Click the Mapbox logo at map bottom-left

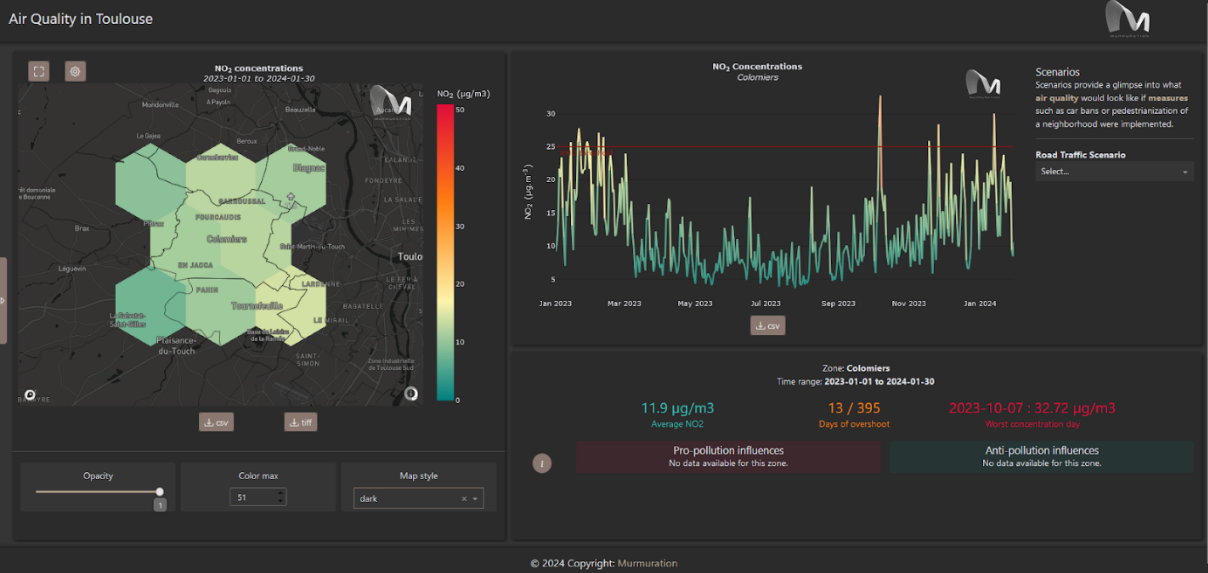click(30, 394)
